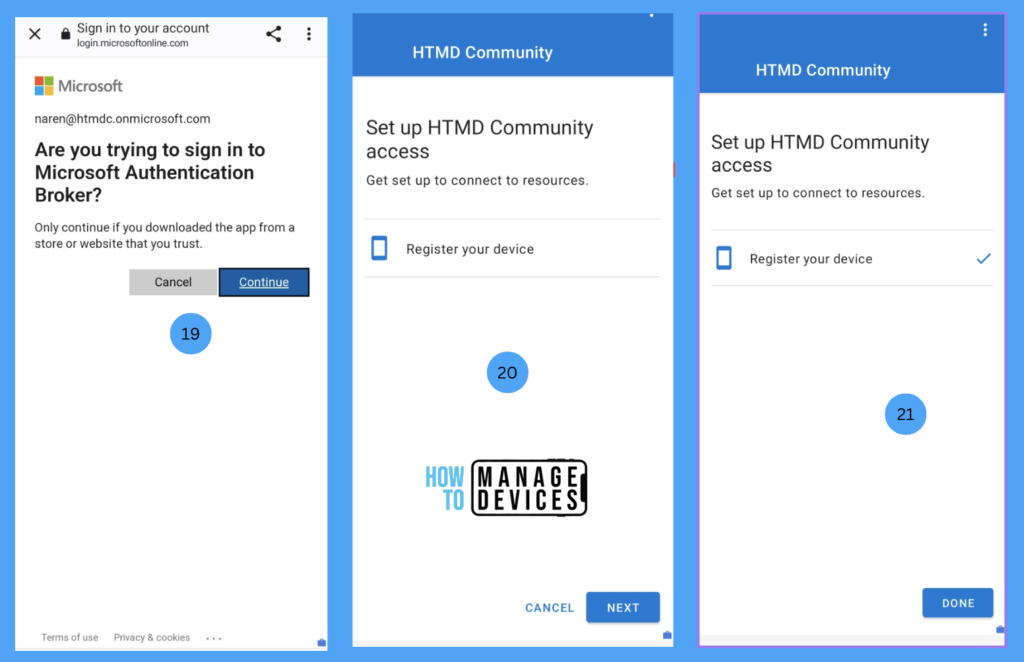Tap "Get set up to connect" text in middle screen

477,180
